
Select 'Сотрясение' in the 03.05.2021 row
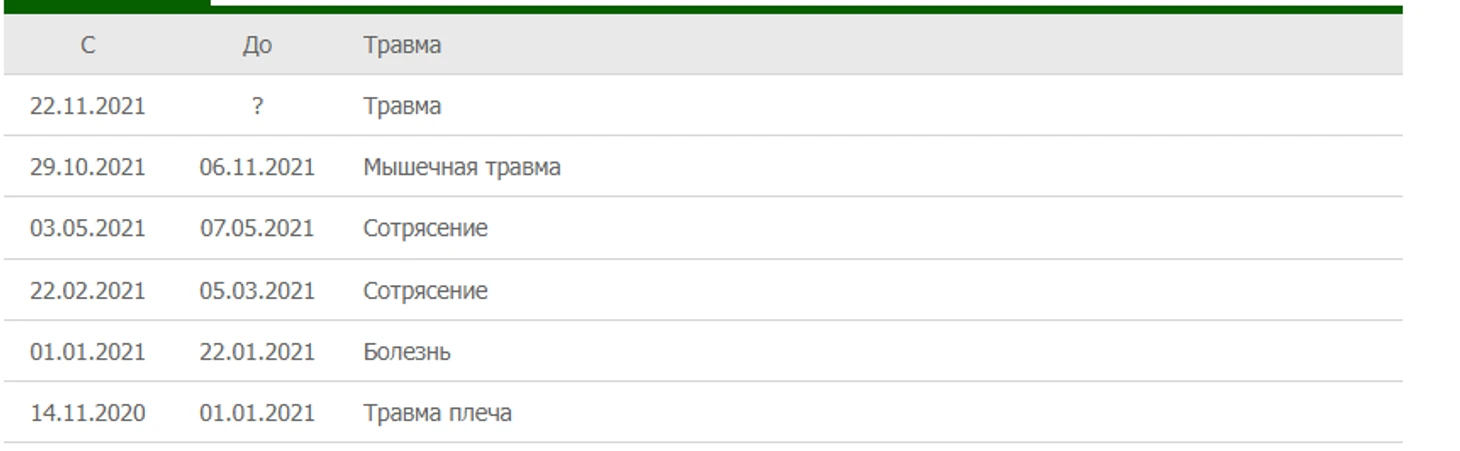pyautogui.click(x=425, y=228)
